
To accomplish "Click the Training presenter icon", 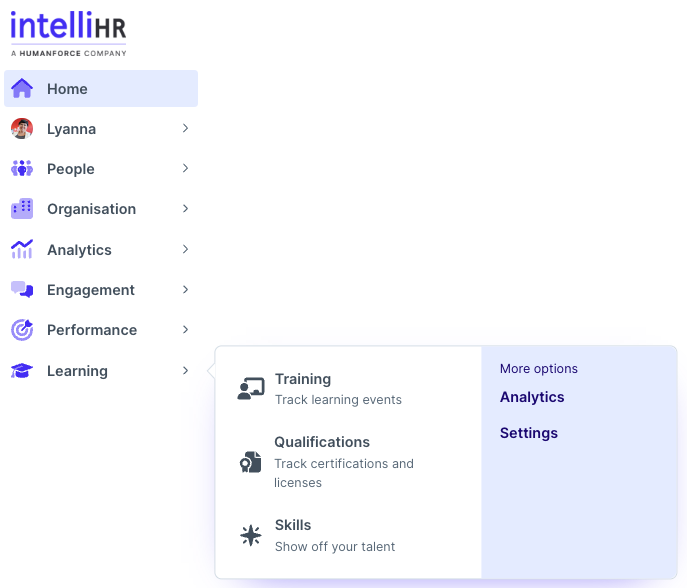I will 251,389.
